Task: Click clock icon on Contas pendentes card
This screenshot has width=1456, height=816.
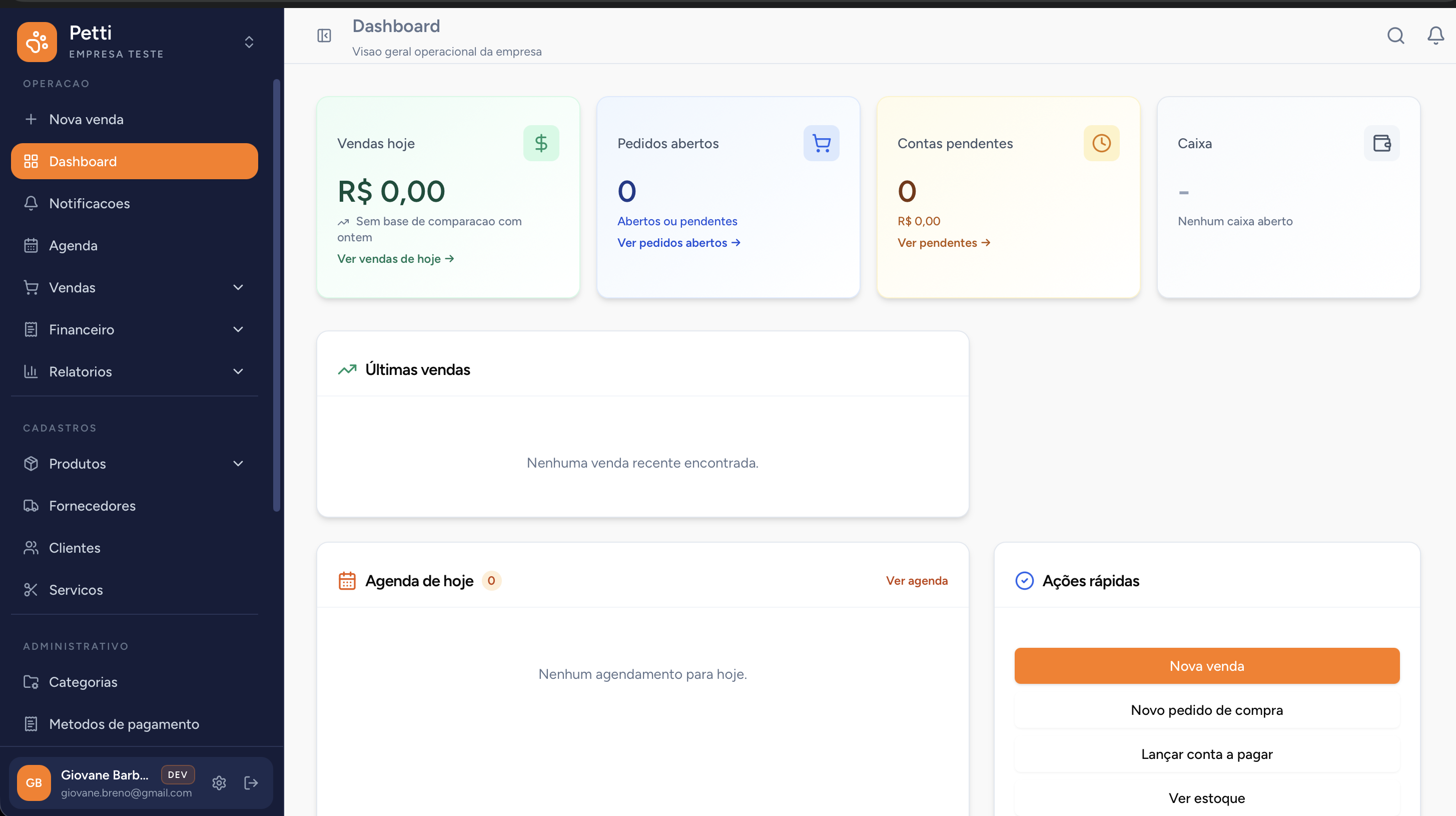Action: click(x=1101, y=143)
